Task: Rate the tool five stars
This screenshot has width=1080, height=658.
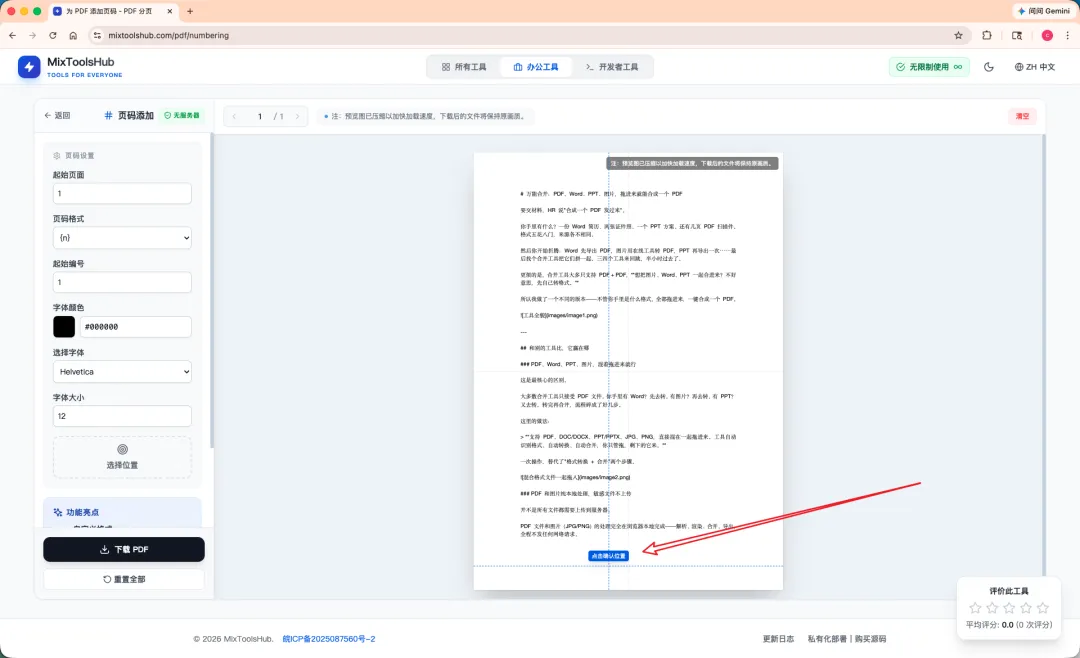Action: point(1043,608)
